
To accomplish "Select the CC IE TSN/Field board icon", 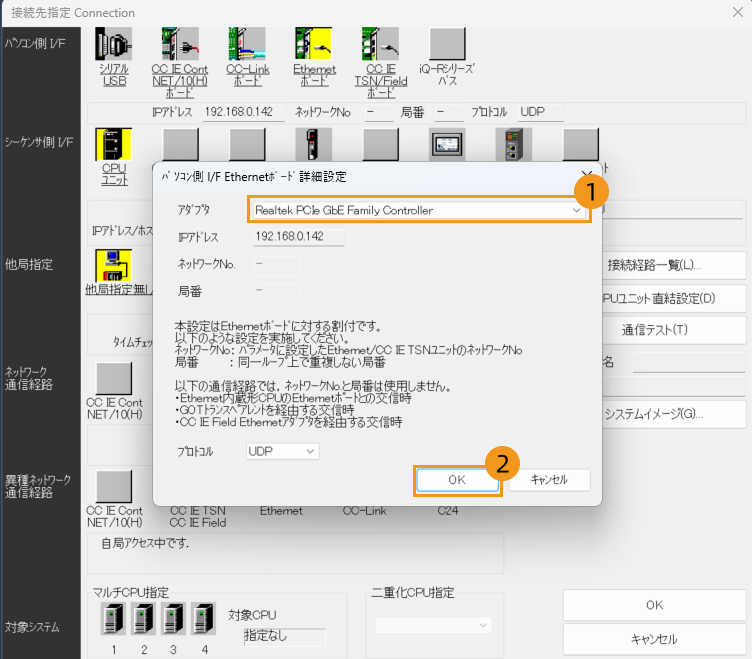I will point(380,44).
